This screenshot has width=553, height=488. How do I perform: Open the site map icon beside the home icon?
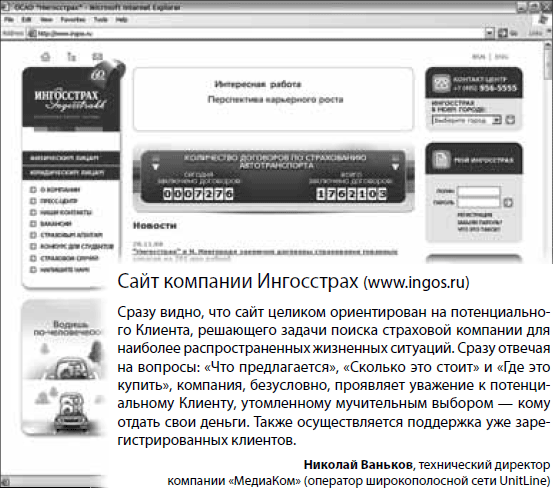point(72,56)
